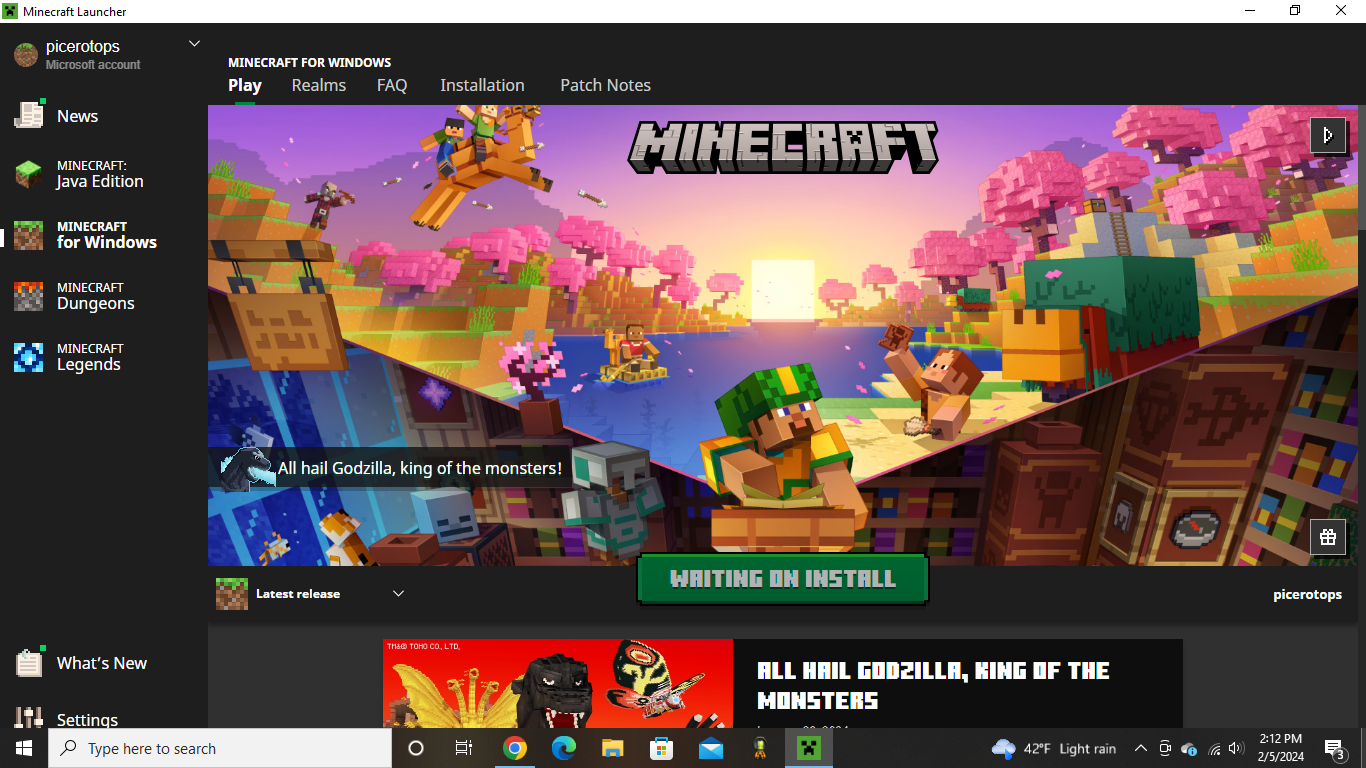This screenshot has height=768, width=1366.
Task: Click the picerotops gamertag beside the install button
Action: pyautogui.click(x=1307, y=594)
